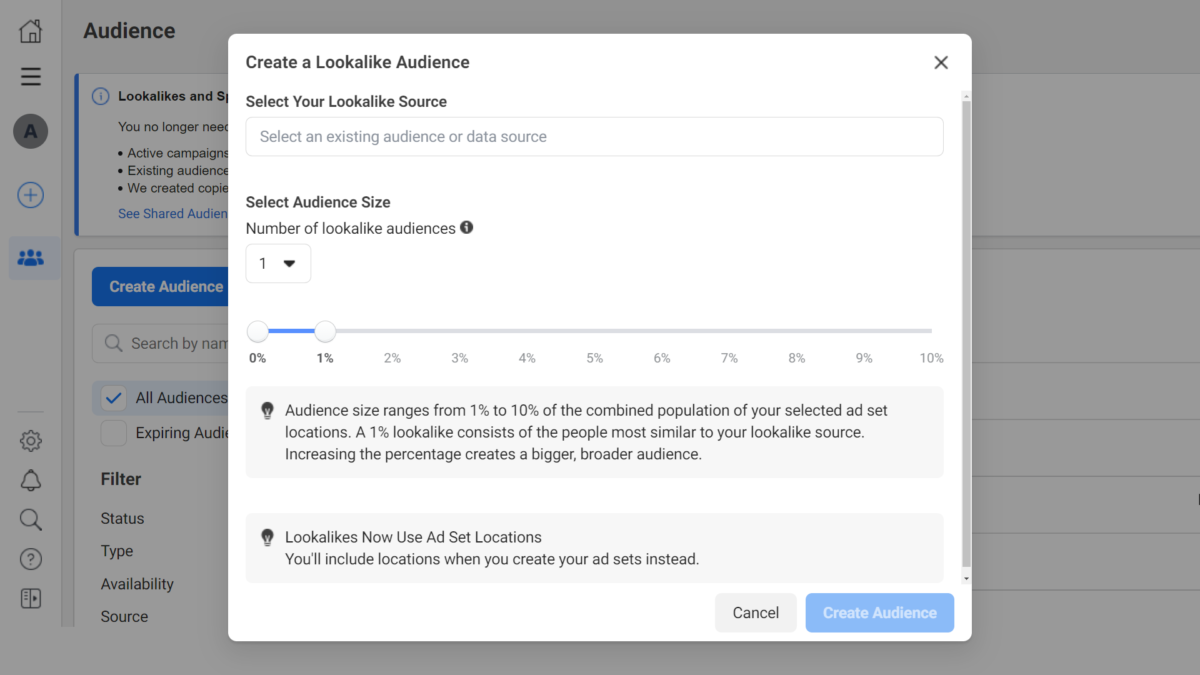Open the Ads Reporting icon at sidebar bottom
Image resolution: width=1200 pixels, height=675 pixels.
coord(29,597)
